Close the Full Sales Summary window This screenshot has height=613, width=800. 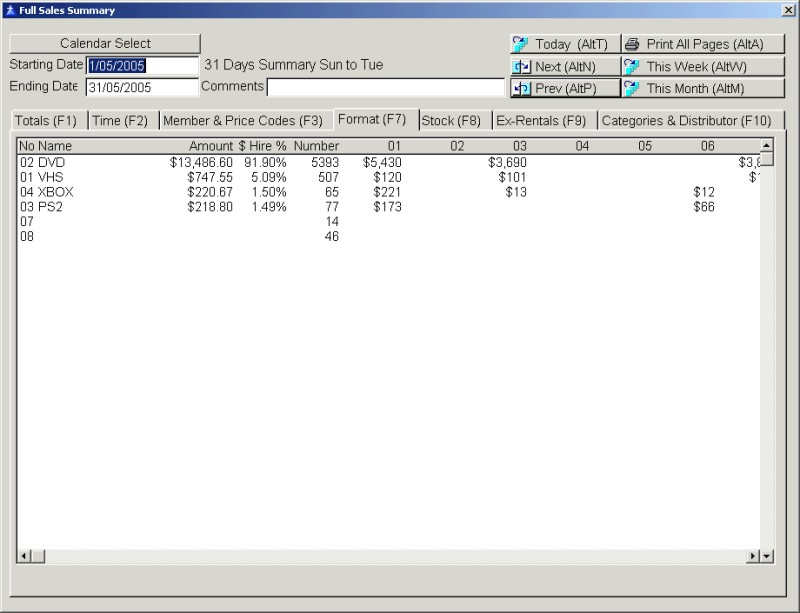coord(788,10)
